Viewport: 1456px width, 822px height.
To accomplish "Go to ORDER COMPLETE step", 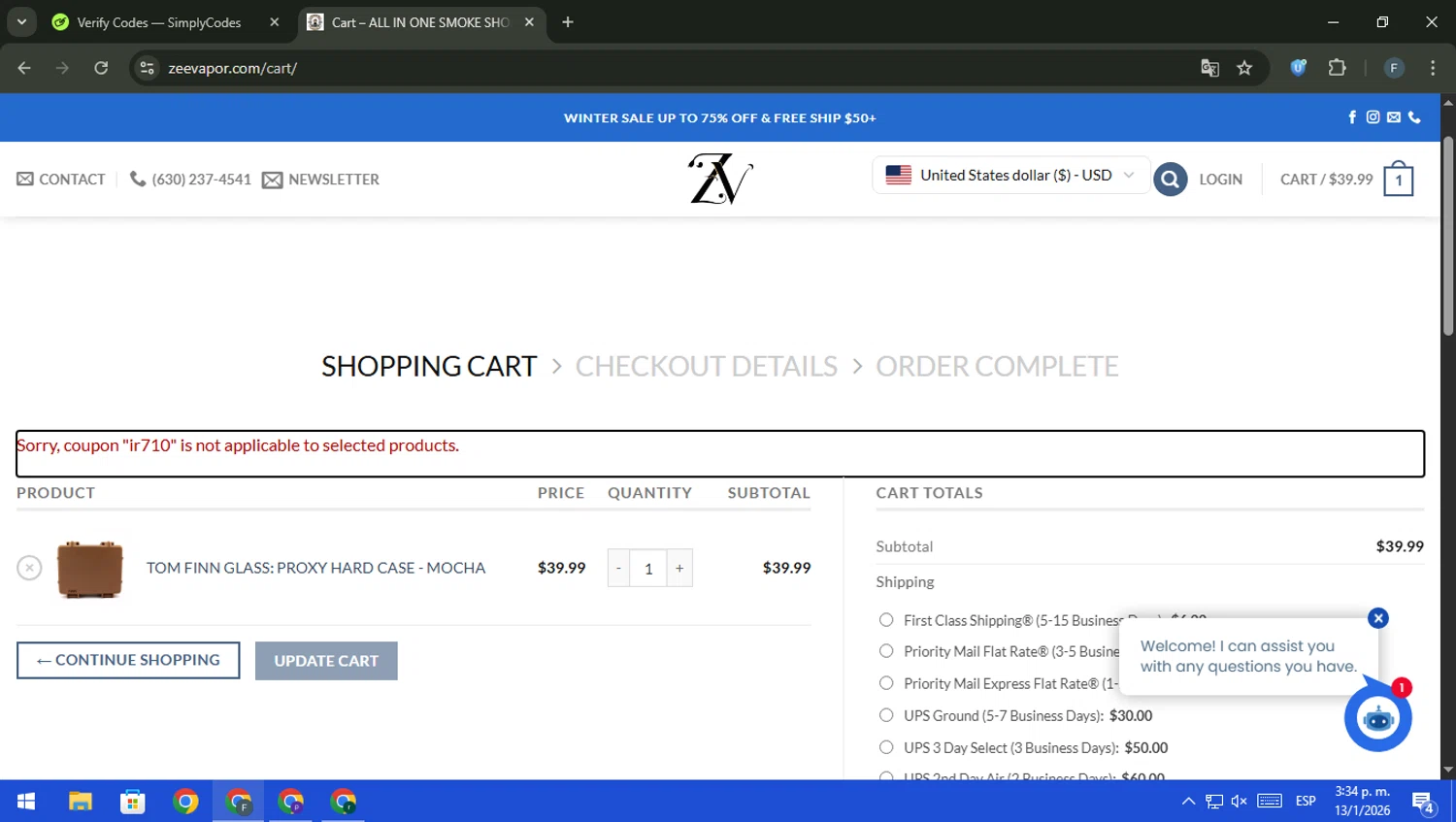I will pyautogui.click(x=997, y=366).
